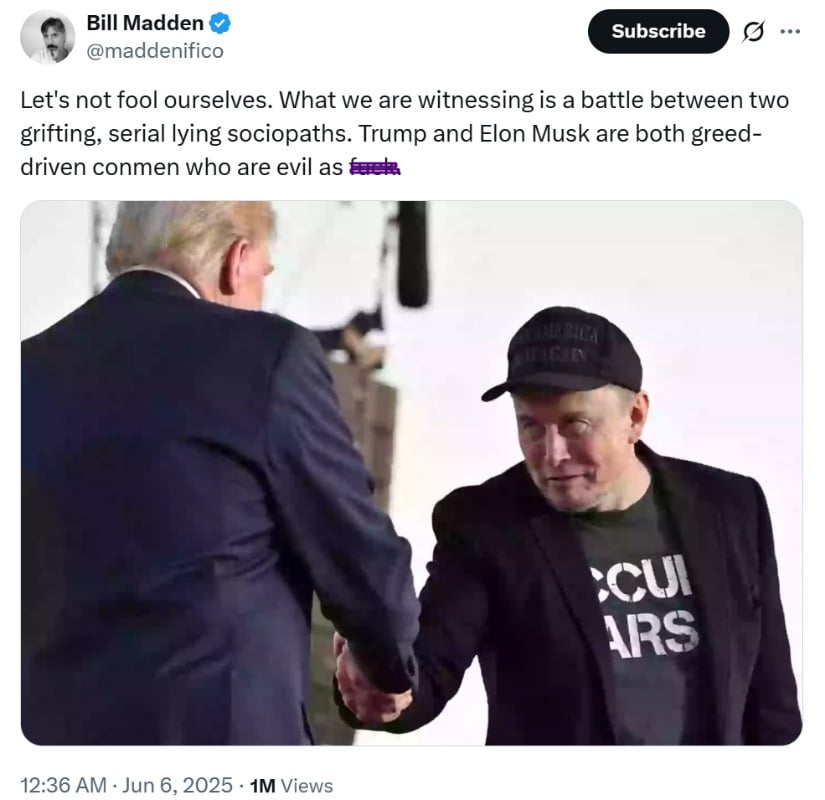This screenshot has width=825, height=800.
Task: Click the blue verified checkmark badge
Action: tap(220, 24)
